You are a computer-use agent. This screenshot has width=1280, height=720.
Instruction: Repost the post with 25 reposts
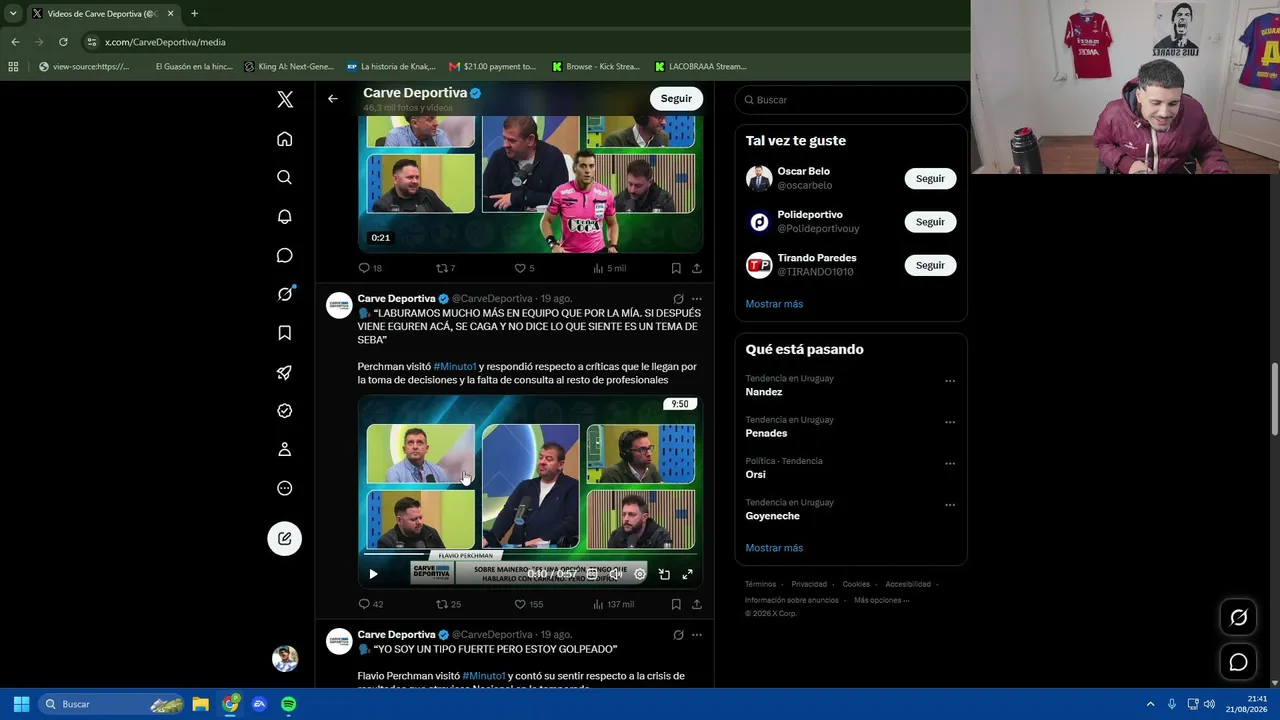click(448, 604)
